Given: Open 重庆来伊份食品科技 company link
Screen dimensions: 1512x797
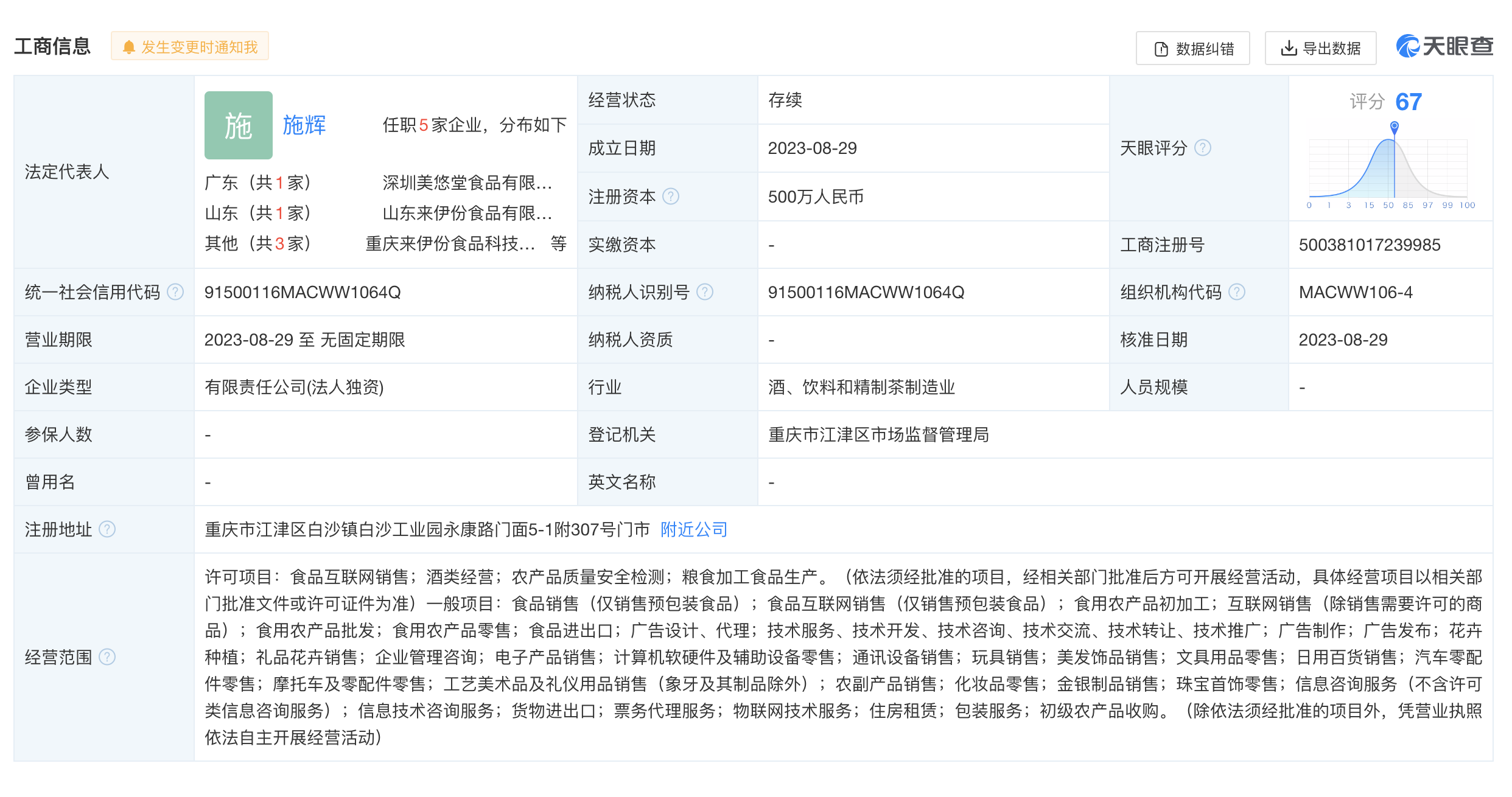Looking at the screenshot, I should pos(449,243).
